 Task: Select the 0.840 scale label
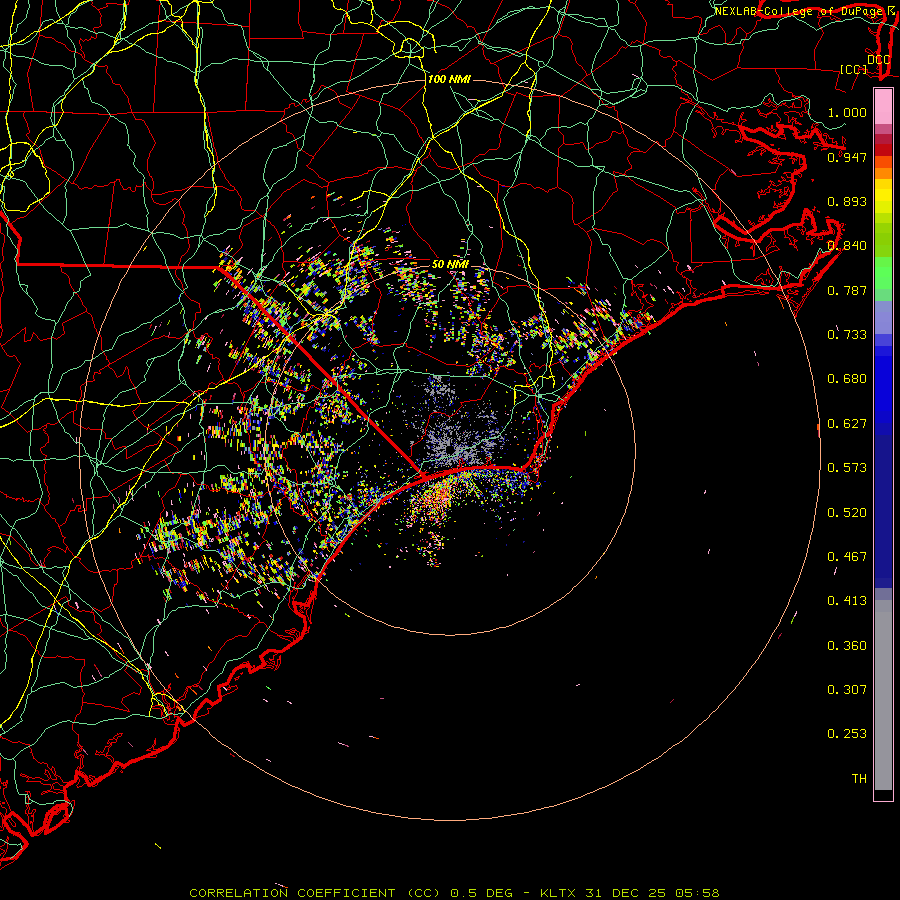coord(847,246)
